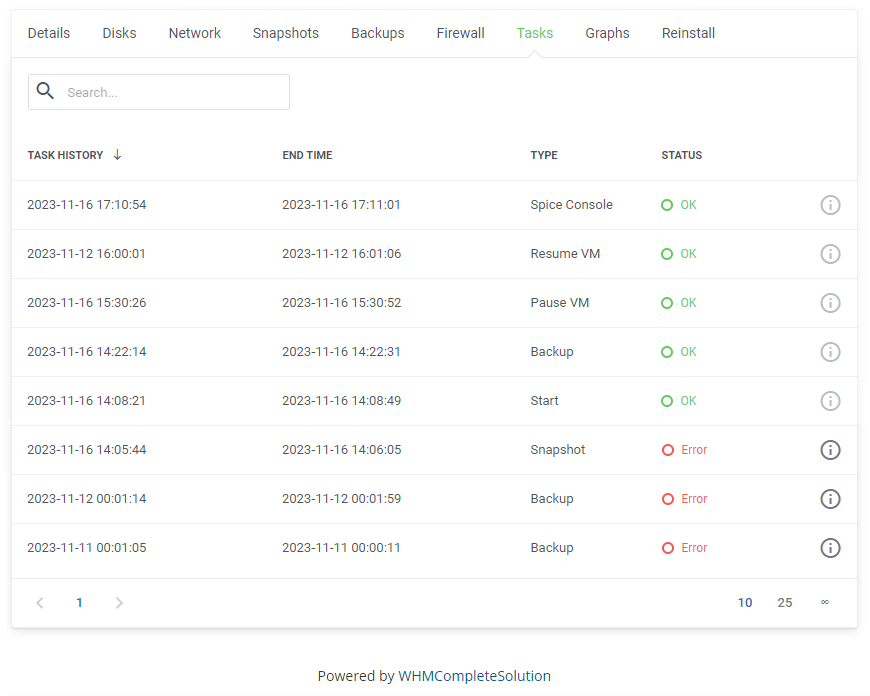Click task time 2023-11-11 00:01:05

pyautogui.click(x=87, y=548)
